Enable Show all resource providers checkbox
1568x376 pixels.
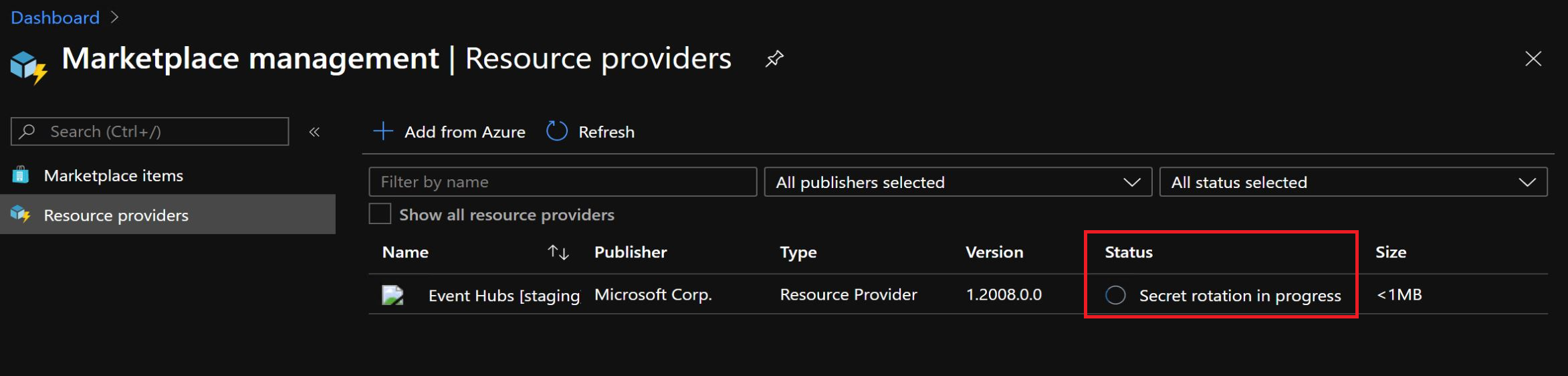380,214
